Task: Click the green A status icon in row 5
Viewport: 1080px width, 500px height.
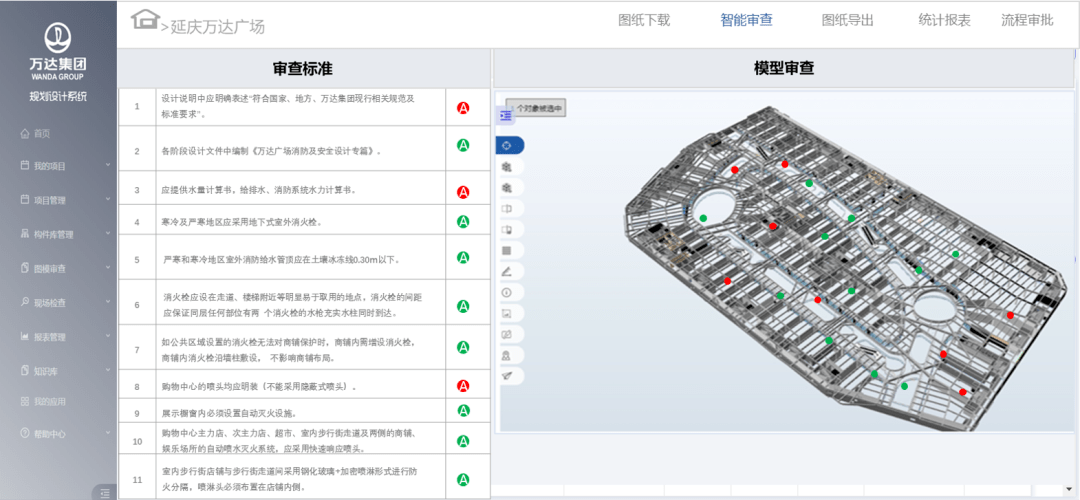Action: (x=464, y=257)
